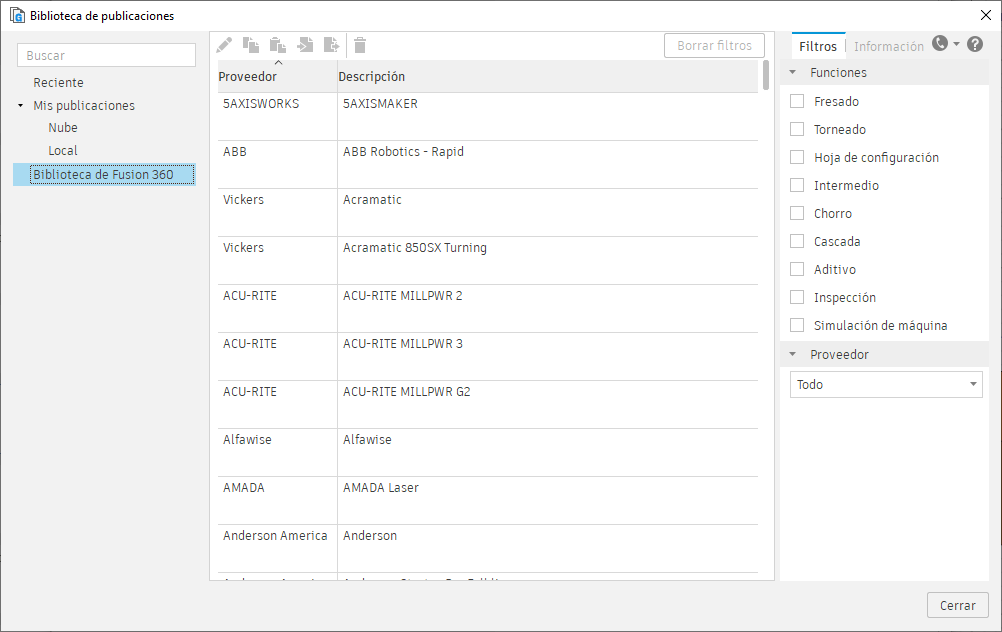
Task: Collapse the Funciones section
Action: point(792,72)
